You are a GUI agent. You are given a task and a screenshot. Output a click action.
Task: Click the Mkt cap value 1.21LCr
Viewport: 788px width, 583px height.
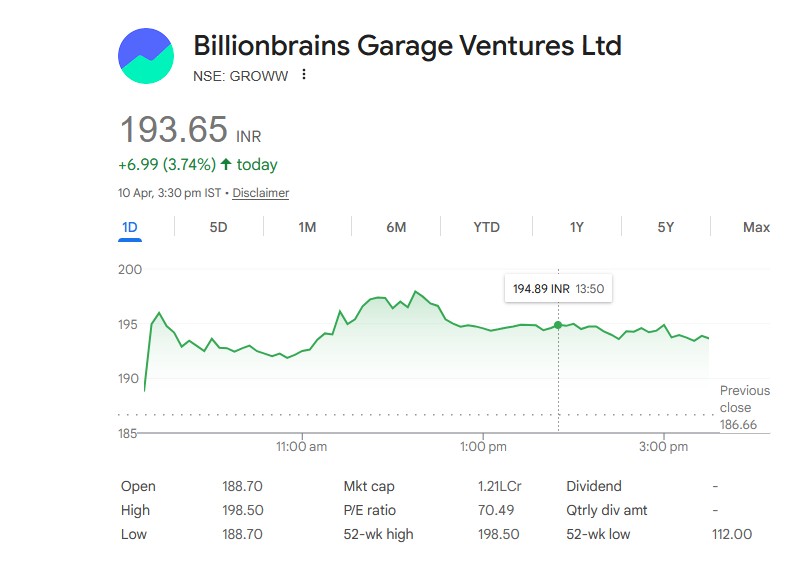click(500, 486)
